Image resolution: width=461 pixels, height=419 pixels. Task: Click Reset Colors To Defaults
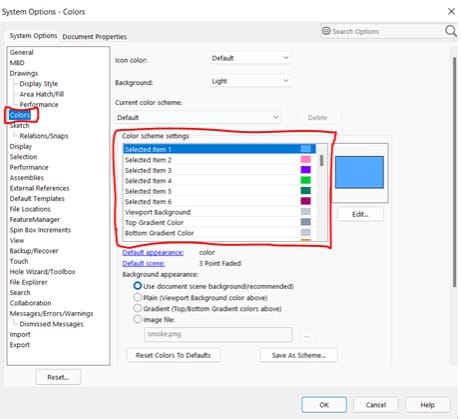(173, 355)
